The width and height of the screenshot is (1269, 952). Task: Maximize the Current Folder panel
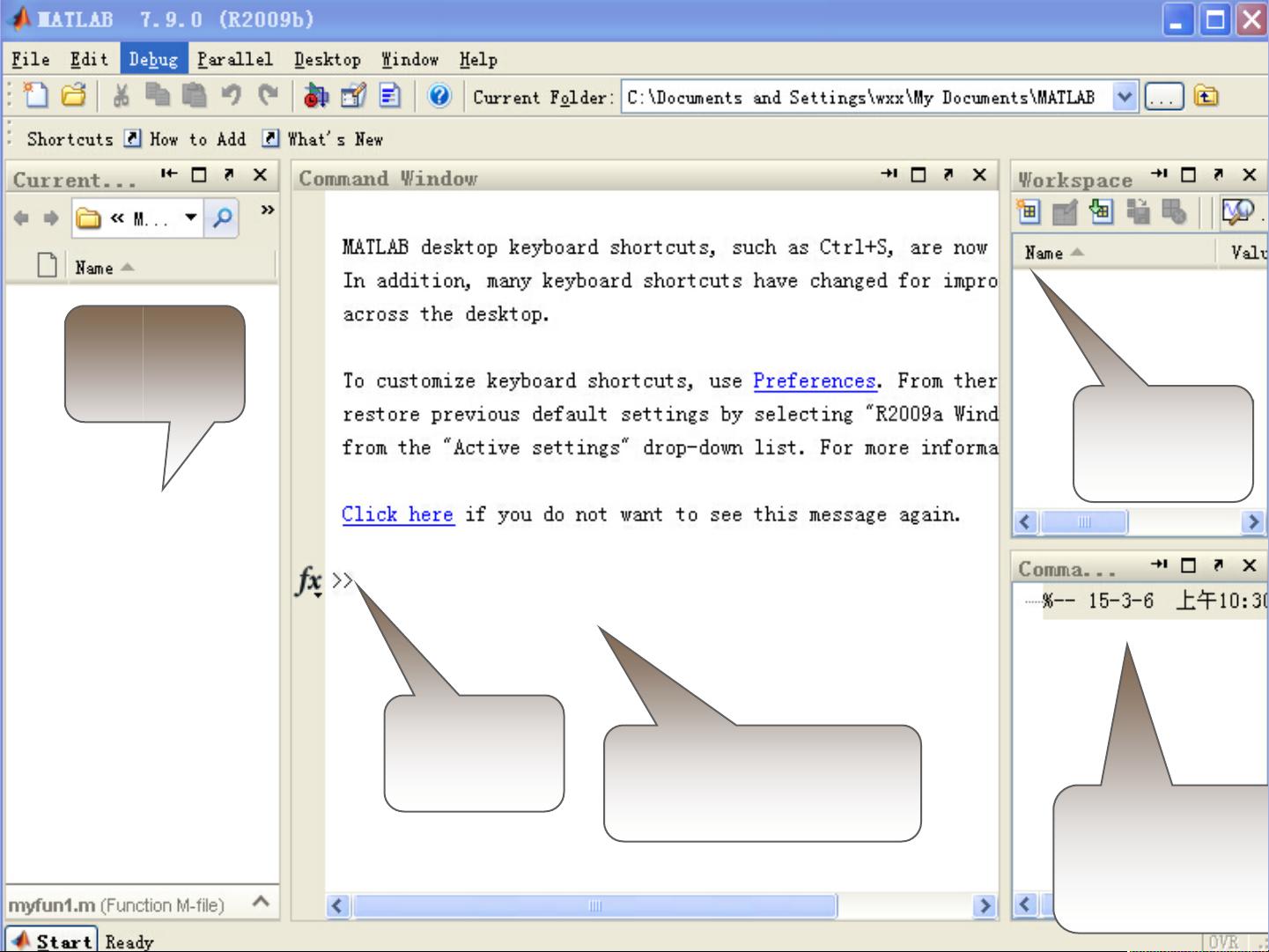199,174
